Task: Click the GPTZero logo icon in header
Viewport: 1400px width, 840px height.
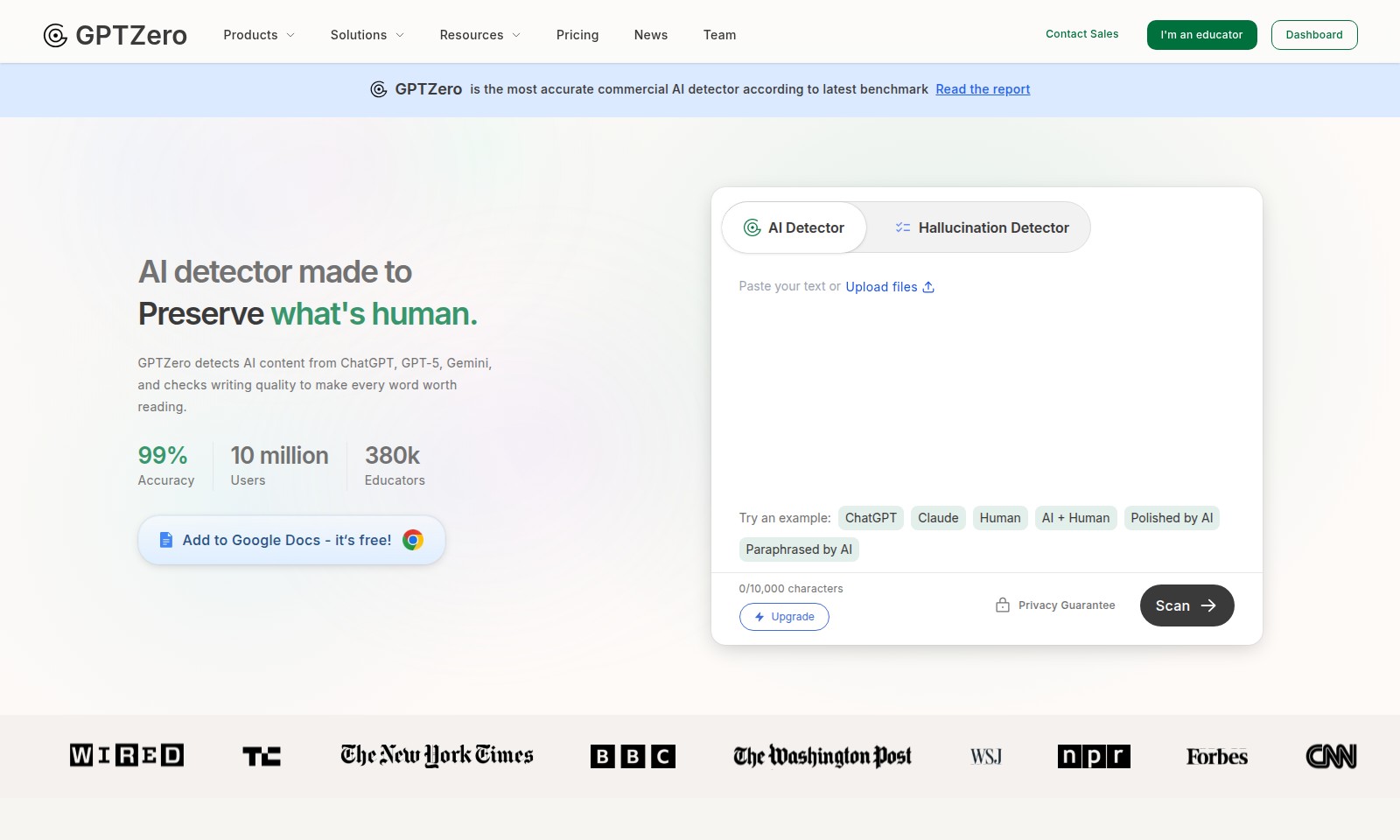Action: (x=55, y=35)
